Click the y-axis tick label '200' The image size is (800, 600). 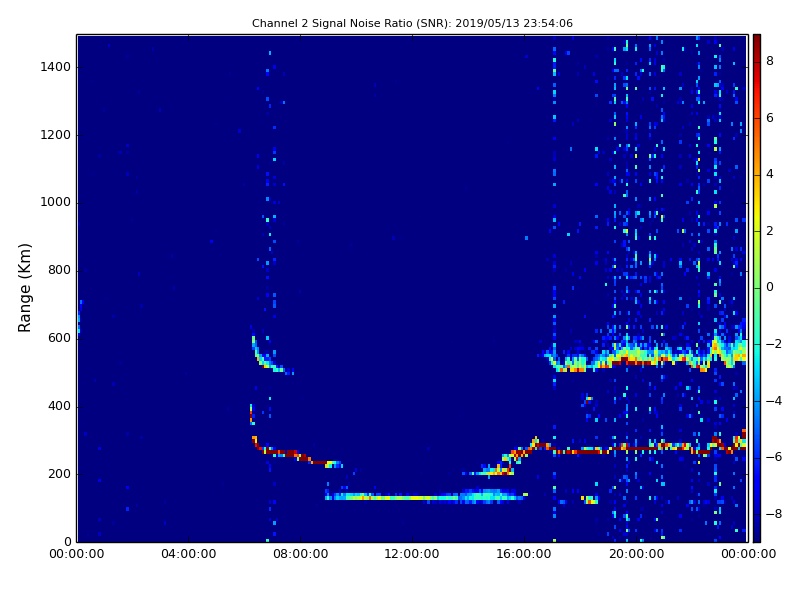59,474
